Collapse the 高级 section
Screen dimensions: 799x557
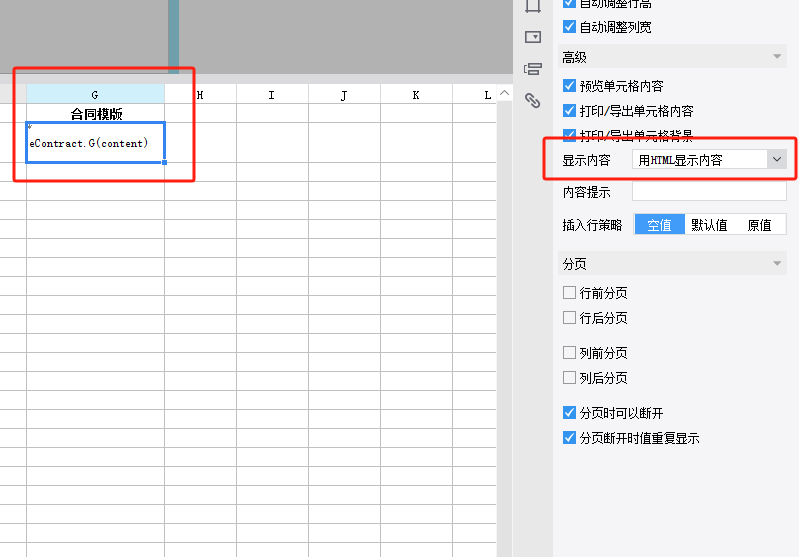click(672, 57)
